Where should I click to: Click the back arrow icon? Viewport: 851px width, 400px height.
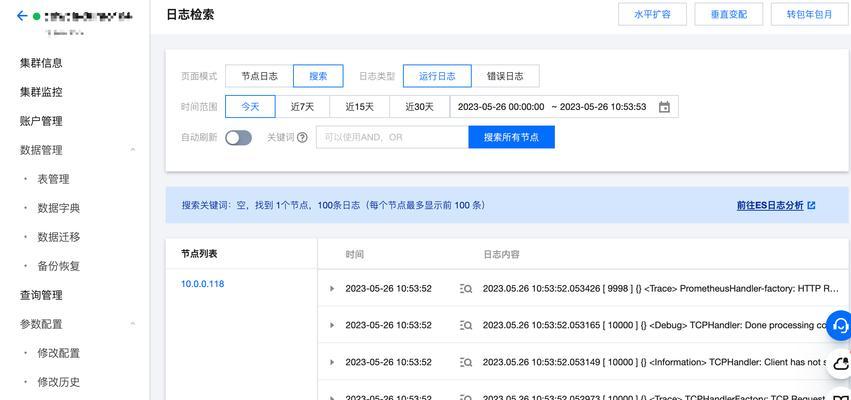coord(22,16)
